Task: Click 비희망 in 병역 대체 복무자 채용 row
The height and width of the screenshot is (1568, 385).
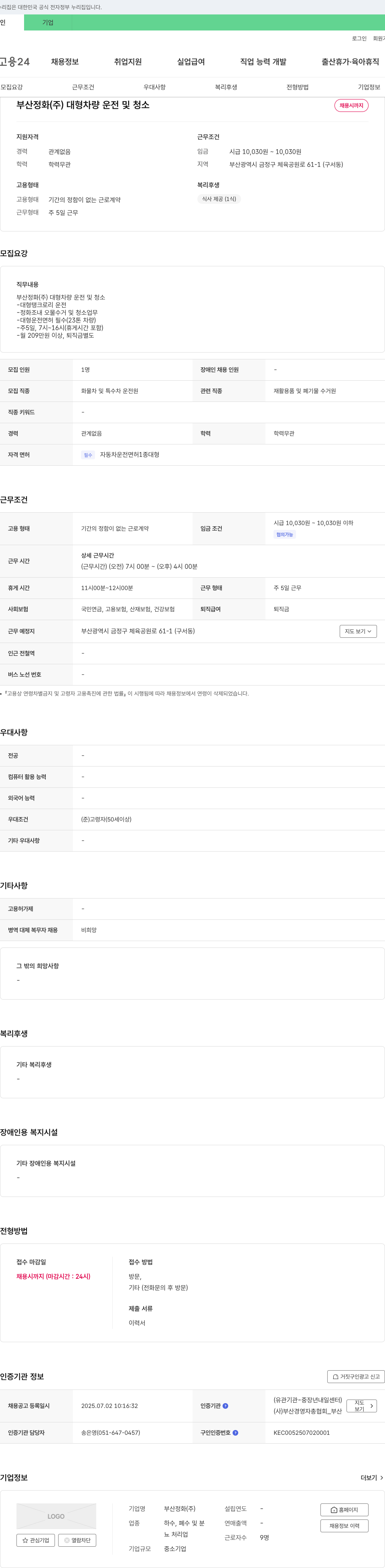Action: click(x=89, y=930)
